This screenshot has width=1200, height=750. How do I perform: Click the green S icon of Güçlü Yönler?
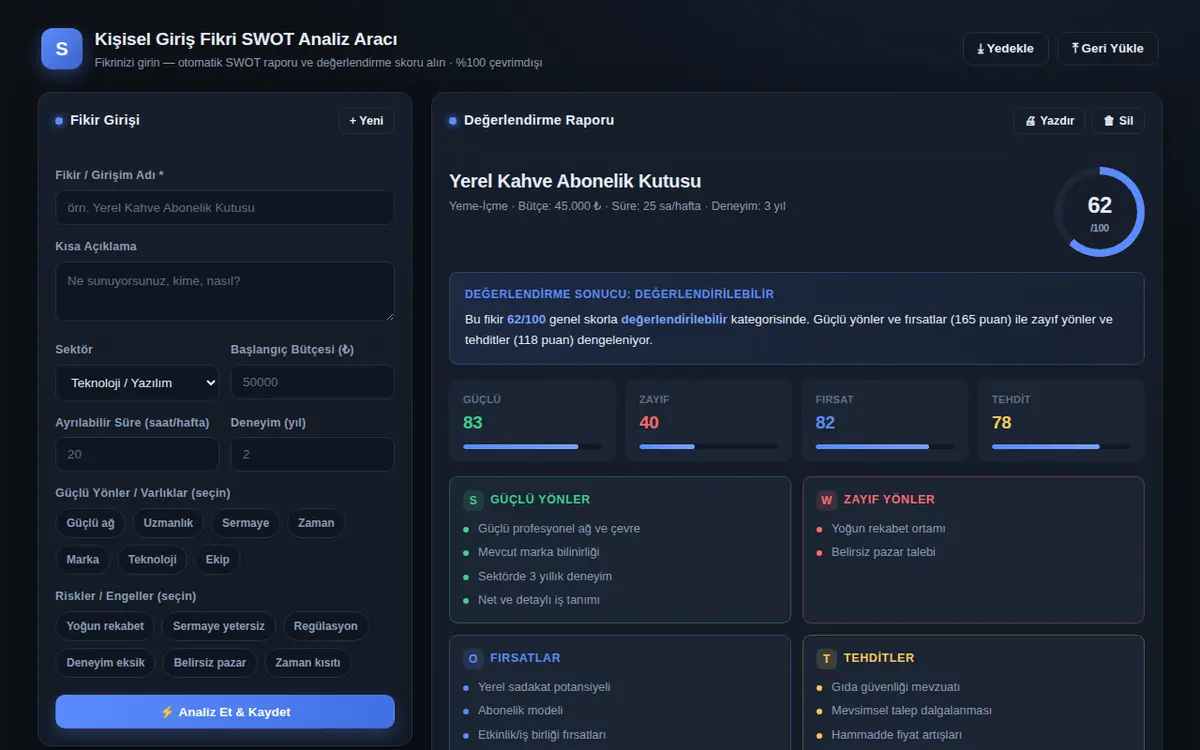click(473, 499)
